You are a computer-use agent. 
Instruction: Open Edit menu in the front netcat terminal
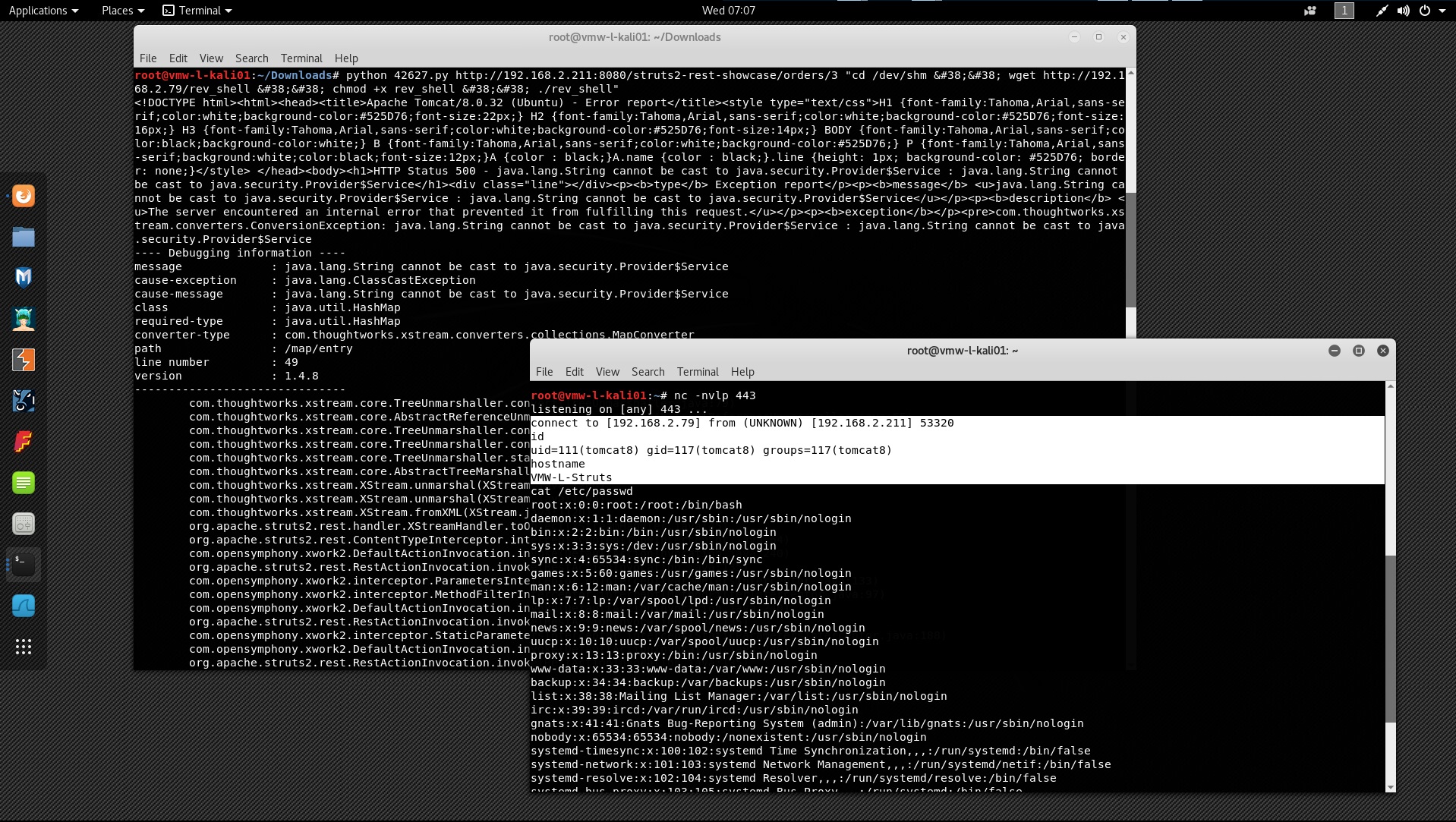click(575, 372)
